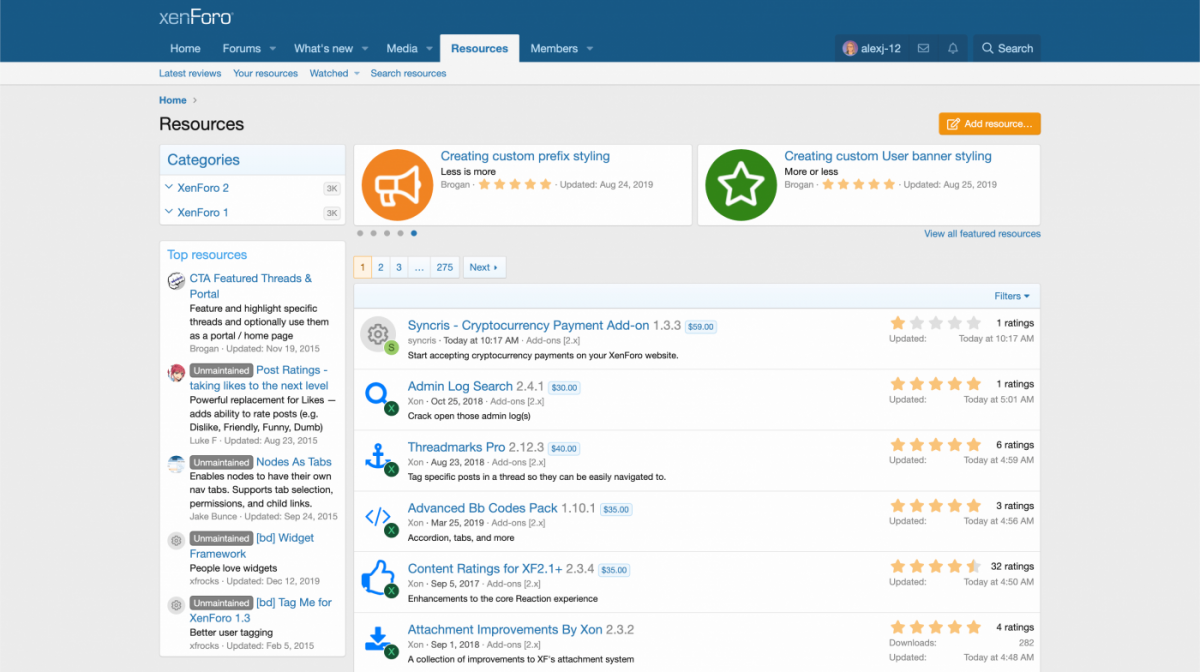The height and width of the screenshot is (672, 1200).
Task: Open the What's new dropdown arrow
Action: click(x=365, y=48)
